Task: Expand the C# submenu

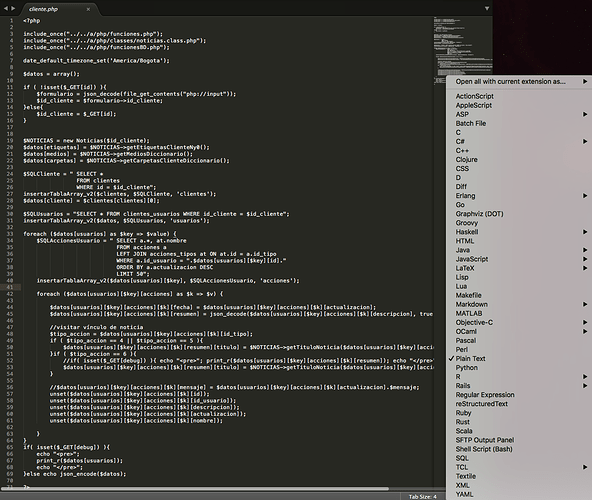Action: click(x=519, y=142)
